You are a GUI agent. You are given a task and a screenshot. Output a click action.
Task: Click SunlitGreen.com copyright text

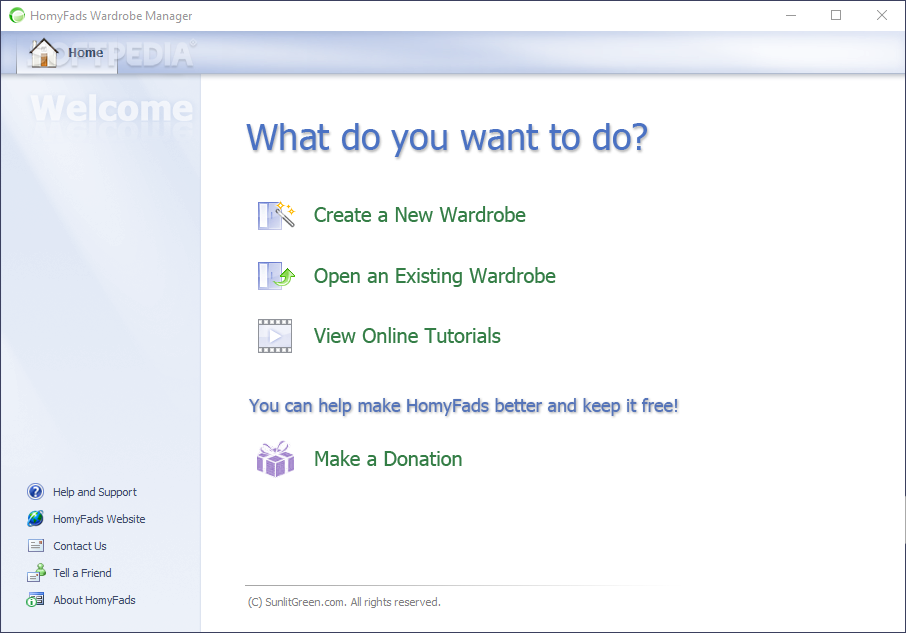pyautogui.click(x=344, y=602)
